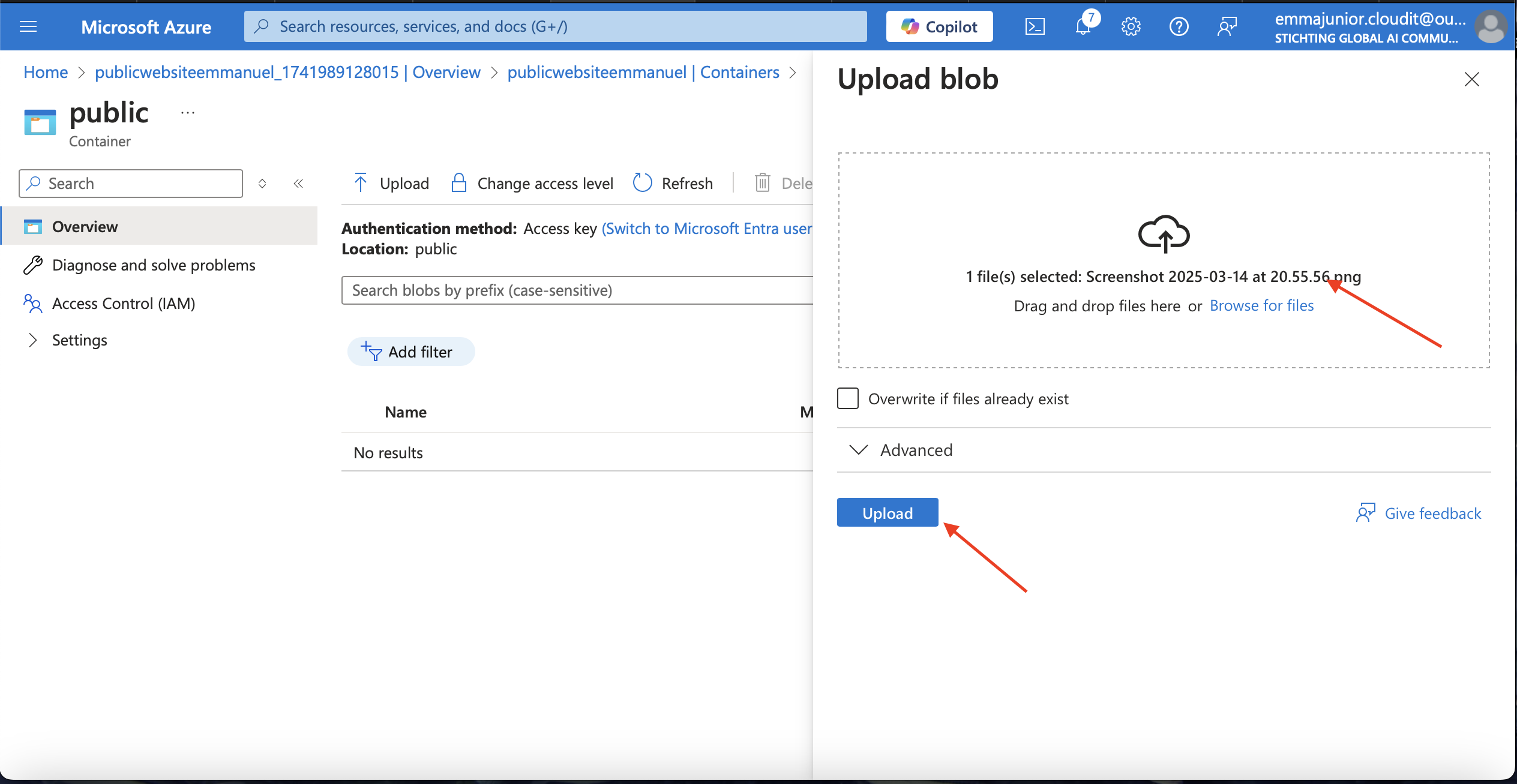1517x784 pixels.
Task: Click the upward arrow upload icon
Action: (x=361, y=182)
